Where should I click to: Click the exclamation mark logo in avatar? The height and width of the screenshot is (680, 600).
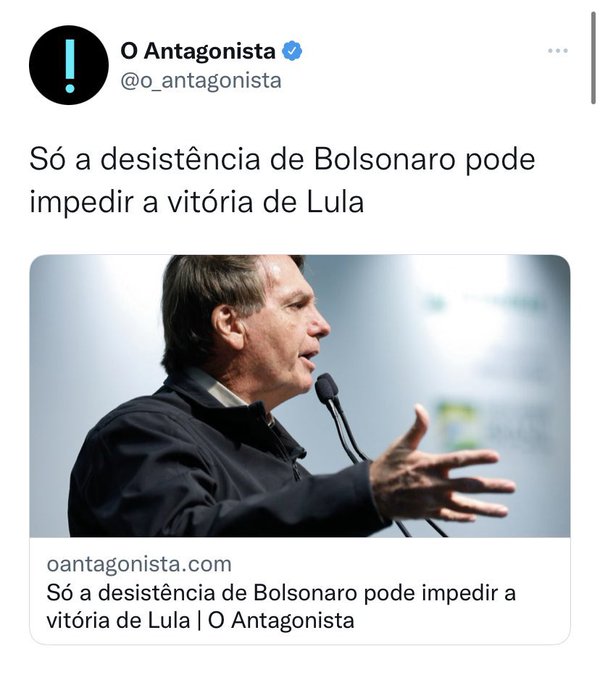click(x=70, y=65)
